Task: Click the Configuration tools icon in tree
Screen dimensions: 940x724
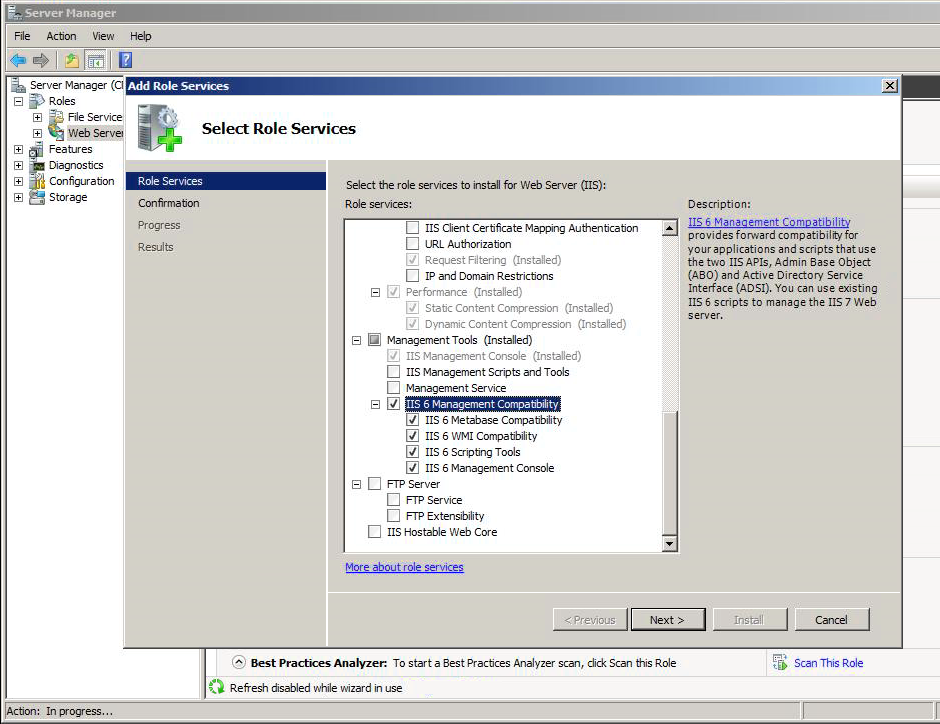Action: pos(37,181)
